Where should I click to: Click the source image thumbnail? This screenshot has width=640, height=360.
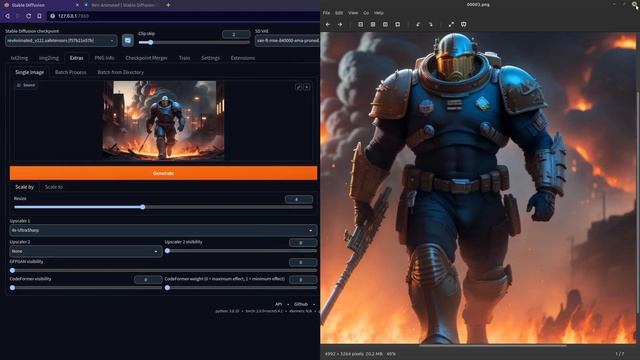tap(163, 120)
